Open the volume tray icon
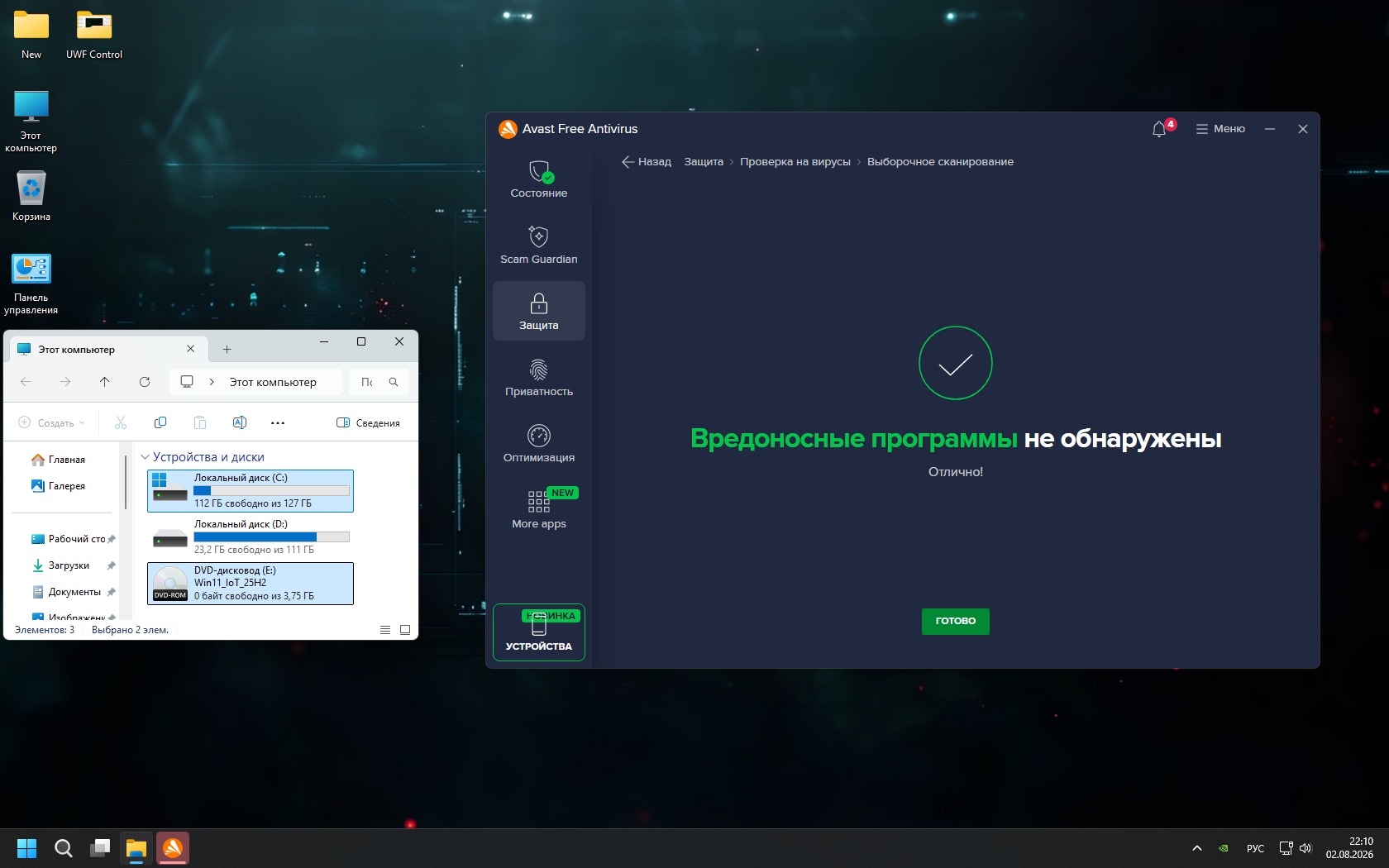The image size is (1389, 868). click(x=1305, y=848)
